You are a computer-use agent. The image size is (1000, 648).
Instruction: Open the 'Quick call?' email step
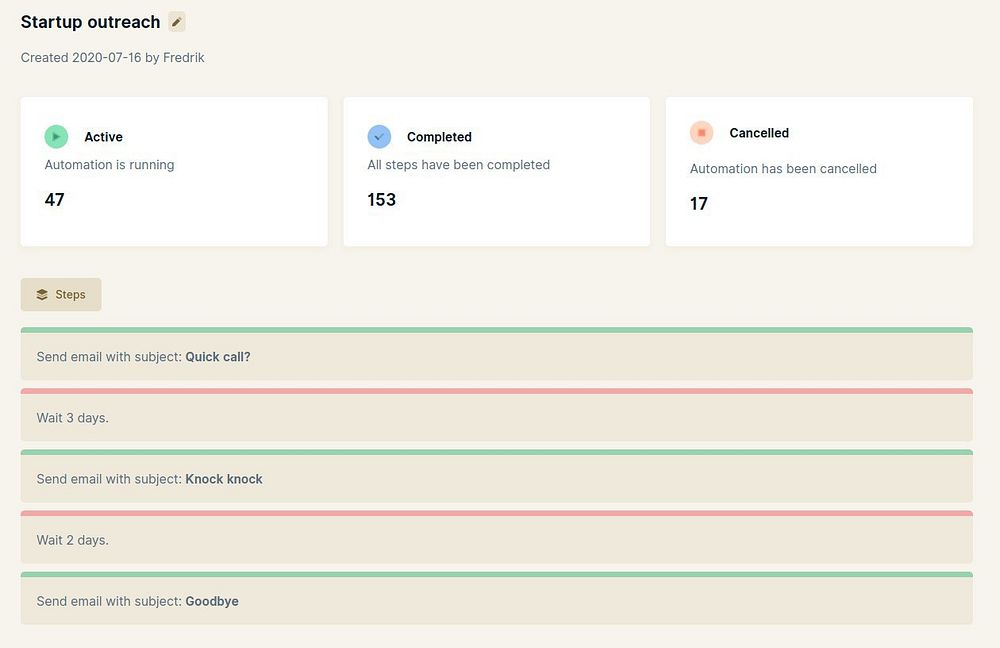[x=496, y=357]
